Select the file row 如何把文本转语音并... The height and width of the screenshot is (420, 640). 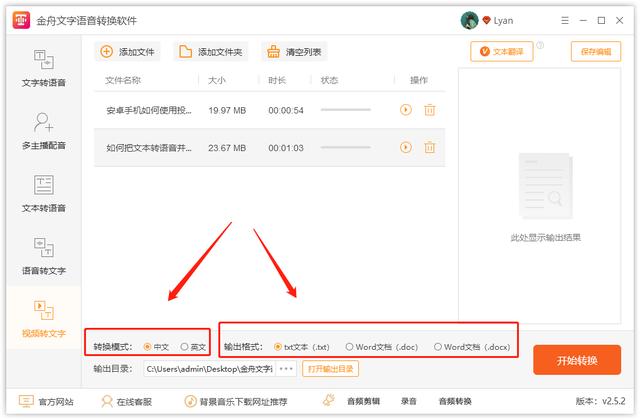[x=269, y=147]
